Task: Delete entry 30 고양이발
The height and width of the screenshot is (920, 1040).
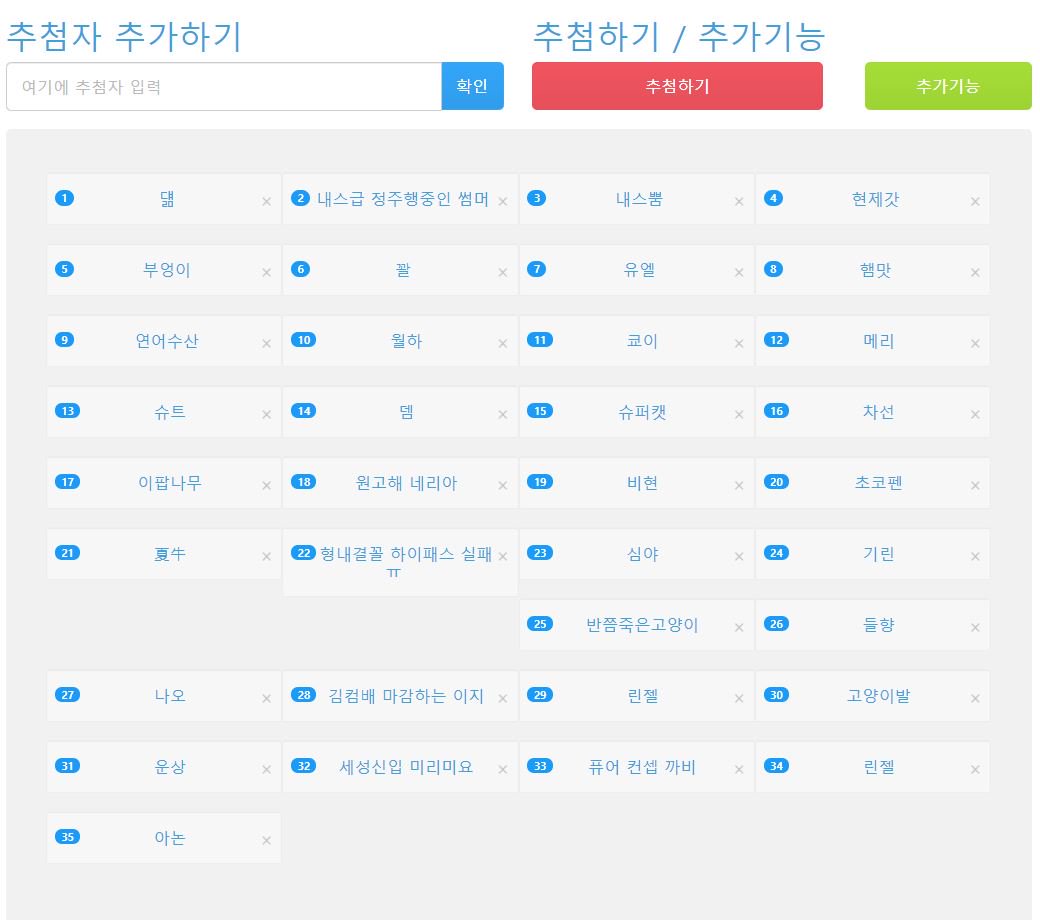Action: coord(975,698)
